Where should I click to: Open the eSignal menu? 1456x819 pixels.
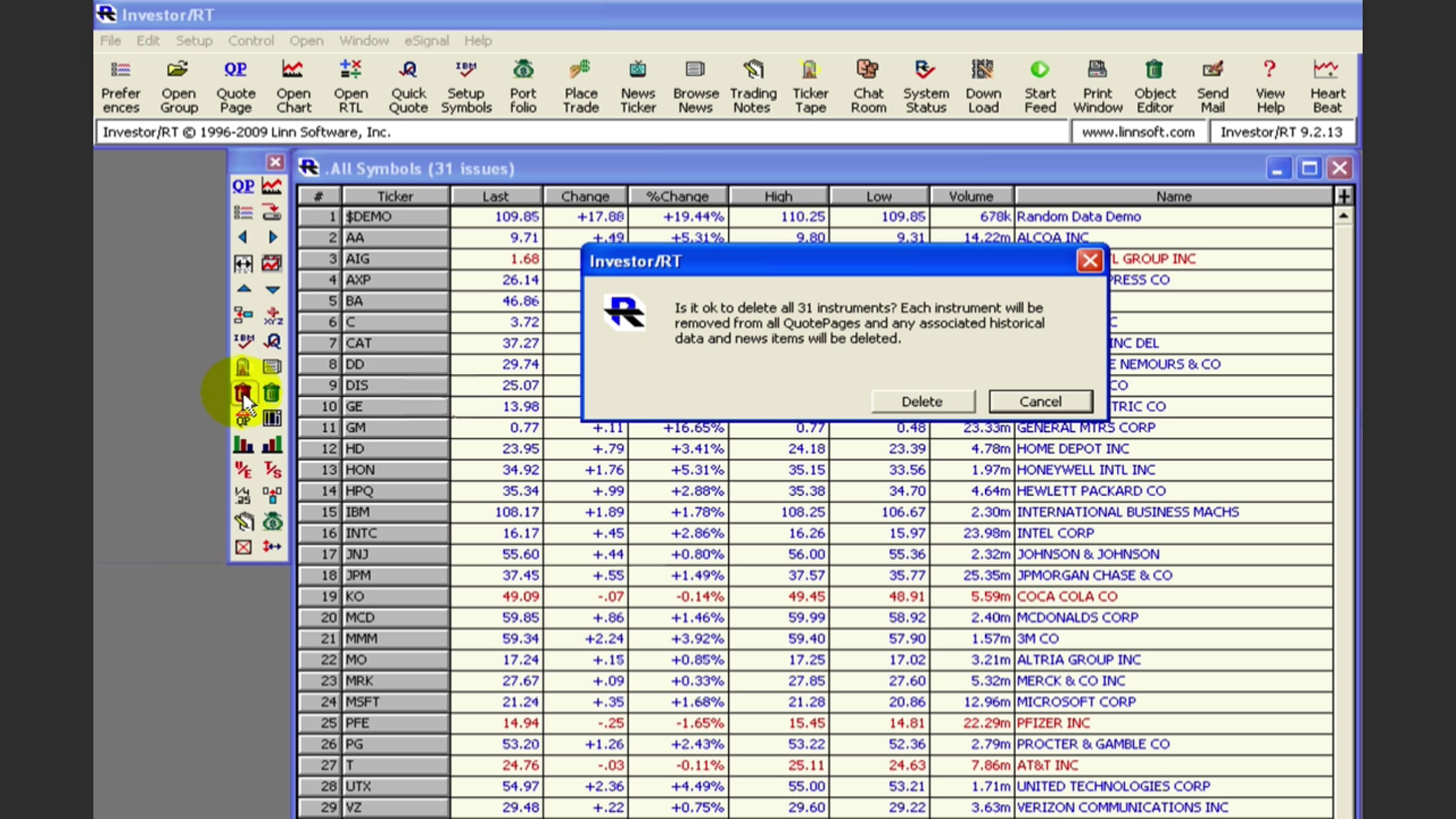(426, 41)
